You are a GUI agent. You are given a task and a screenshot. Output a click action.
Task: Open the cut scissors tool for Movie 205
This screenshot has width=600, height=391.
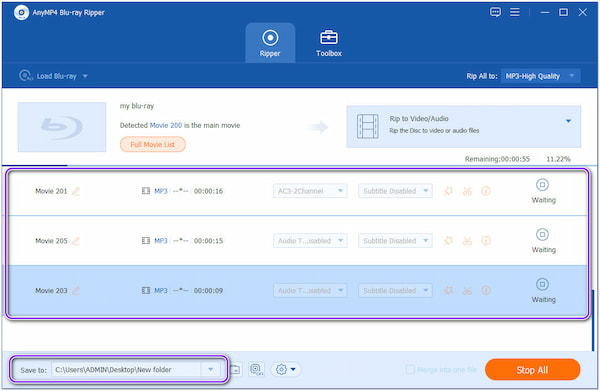click(467, 241)
